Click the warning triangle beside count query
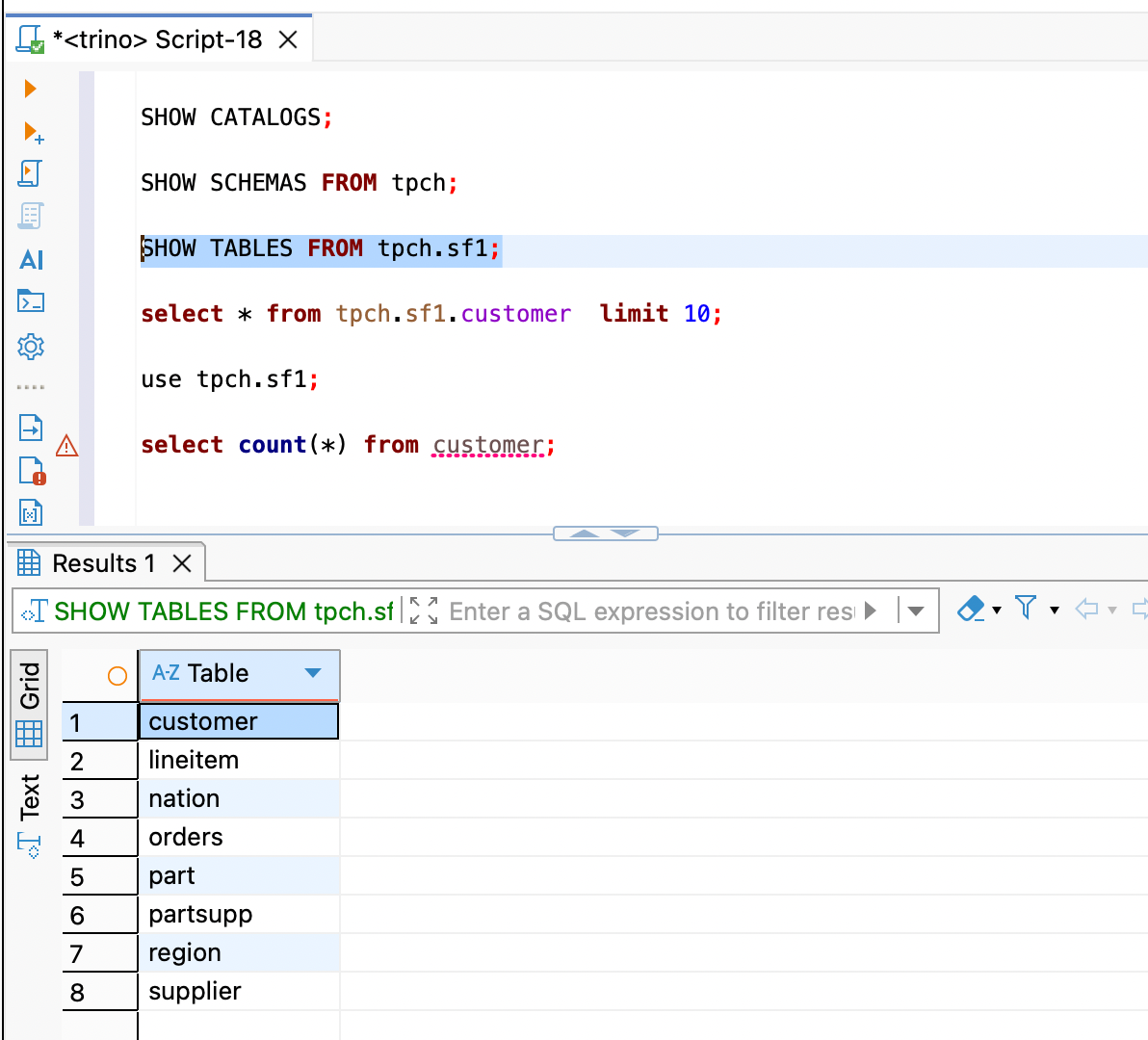1148x1040 pixels. (x=66, y=445)
